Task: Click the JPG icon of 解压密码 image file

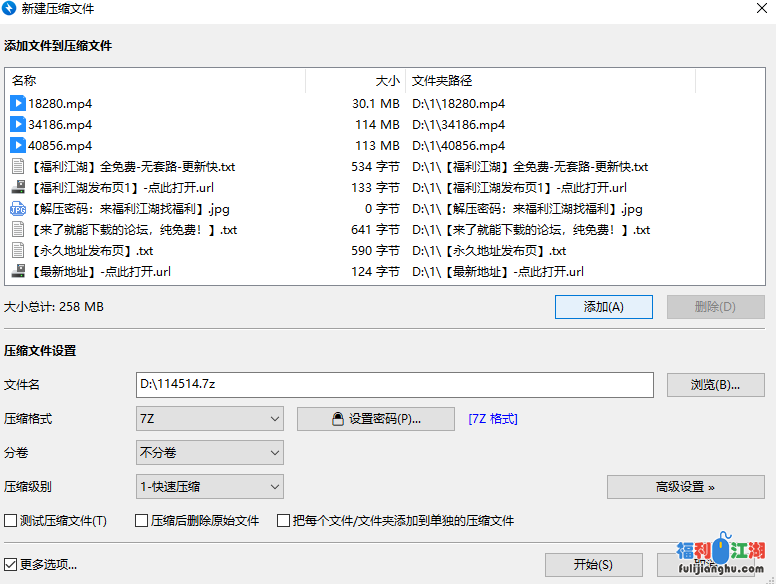Action: [x=18, y=208]
